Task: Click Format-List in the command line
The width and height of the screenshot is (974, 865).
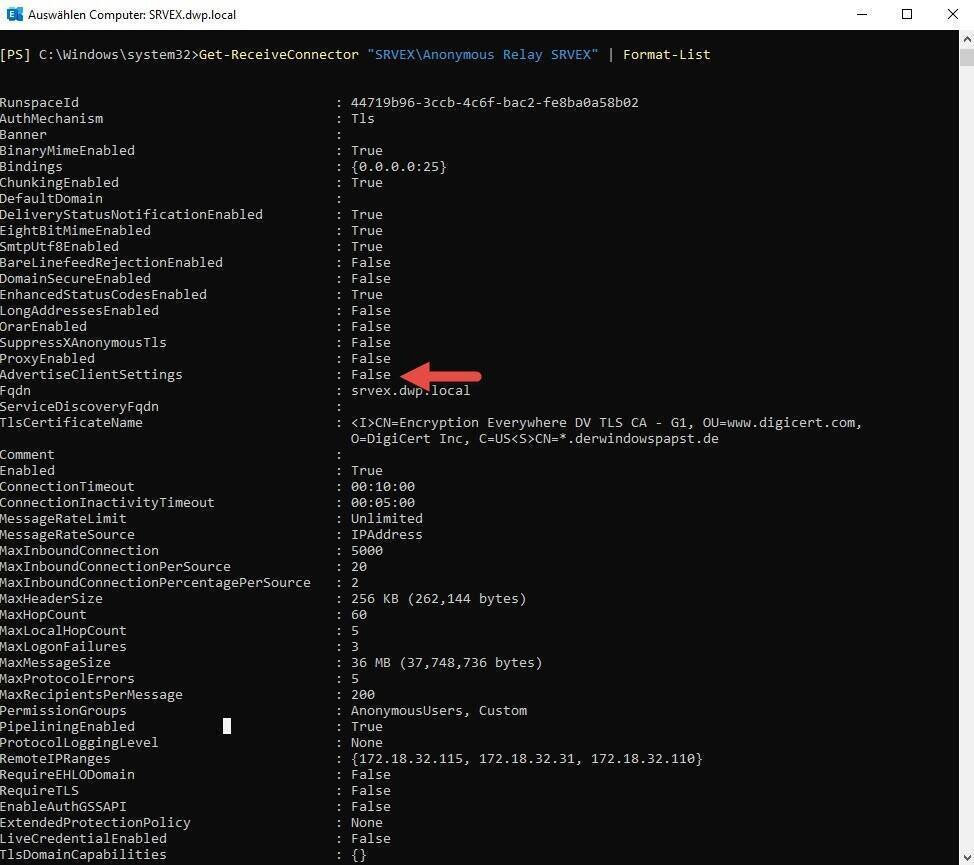Action: pyautogui.click(x=666, y=54)
